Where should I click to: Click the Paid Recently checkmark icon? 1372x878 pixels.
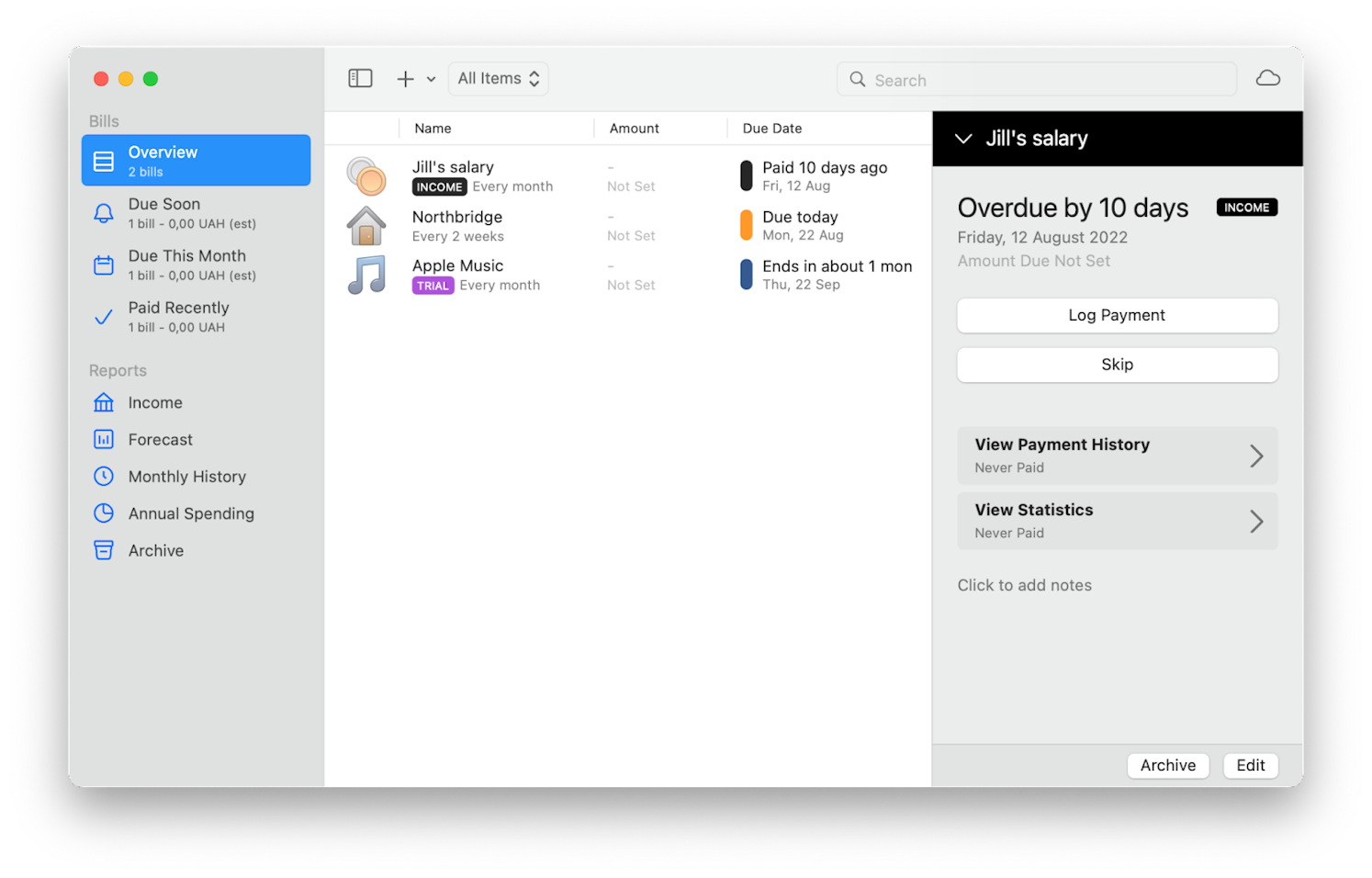coord(104,317)
